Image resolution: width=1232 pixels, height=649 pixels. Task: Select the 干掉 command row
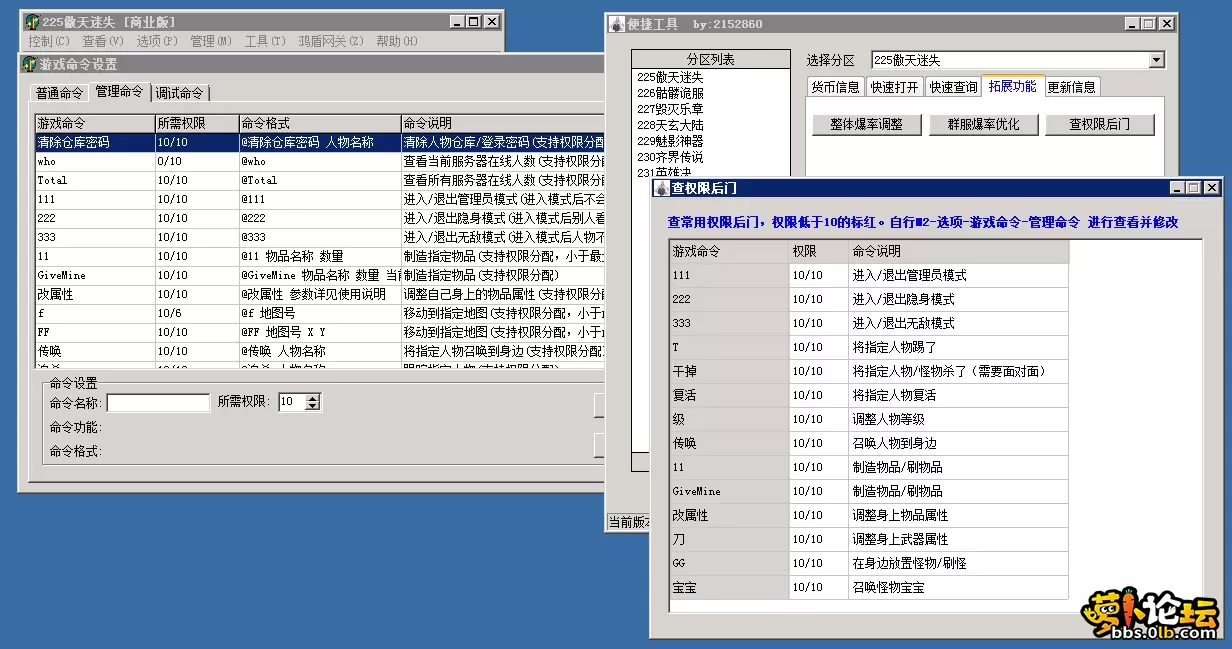(869, 371)
